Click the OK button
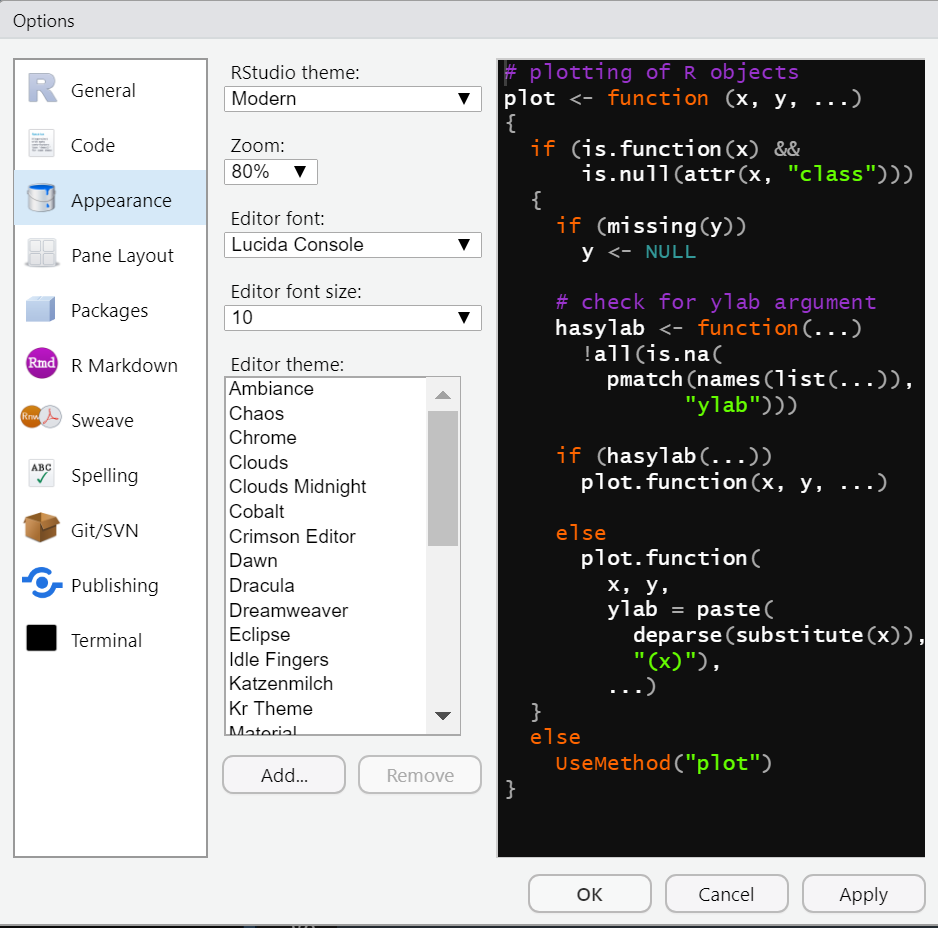Viewport: 938px width, 928px height. point(590,894)
